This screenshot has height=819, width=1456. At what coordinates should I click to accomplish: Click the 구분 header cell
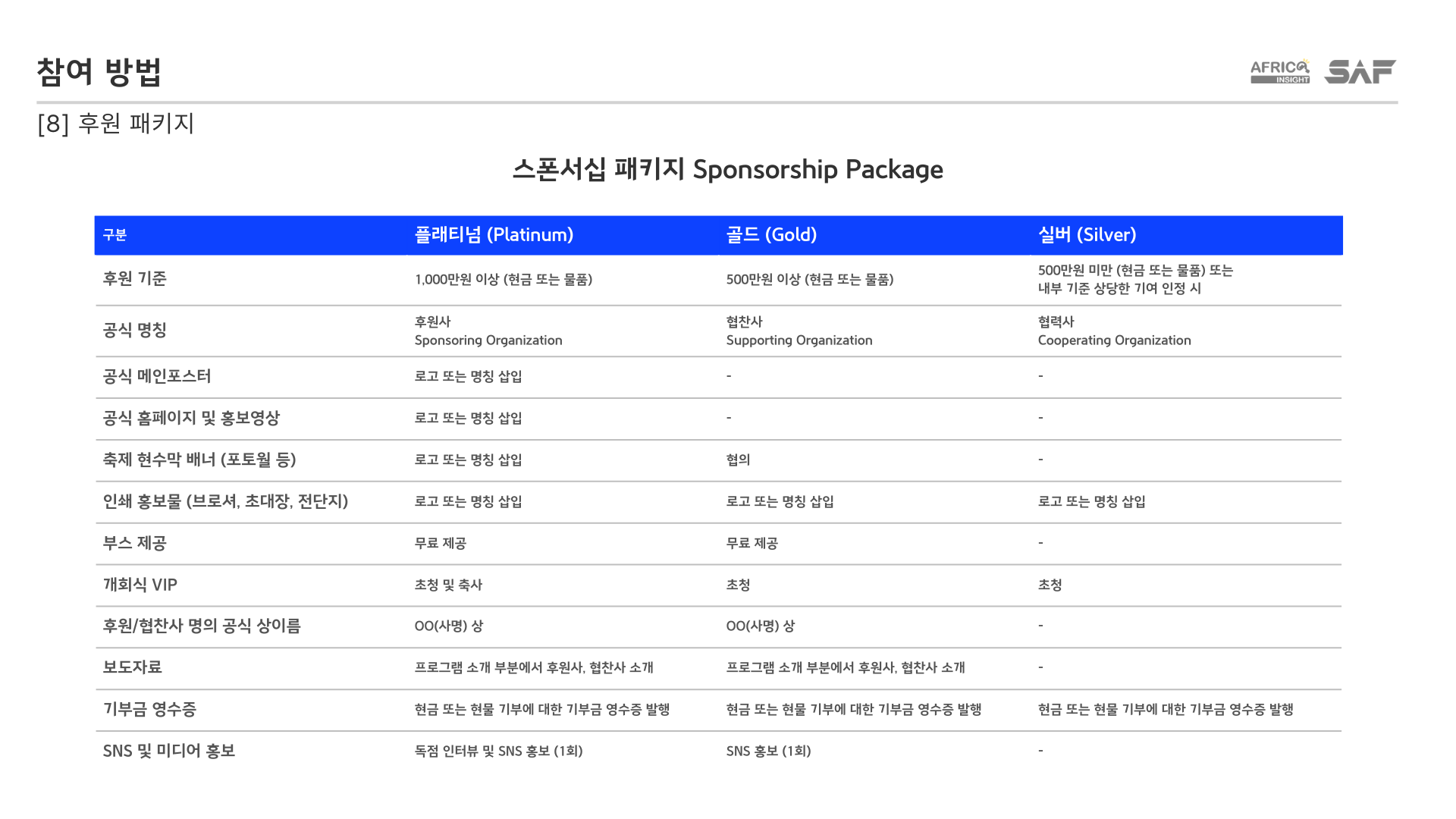click(115, 235)
